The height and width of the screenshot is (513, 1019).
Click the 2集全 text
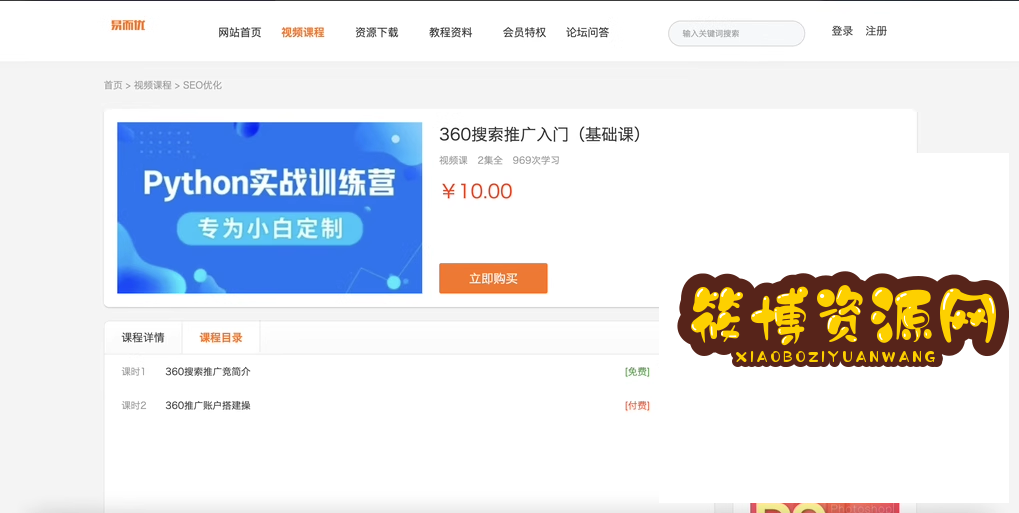pyautogui.click(x=490, y=161)
